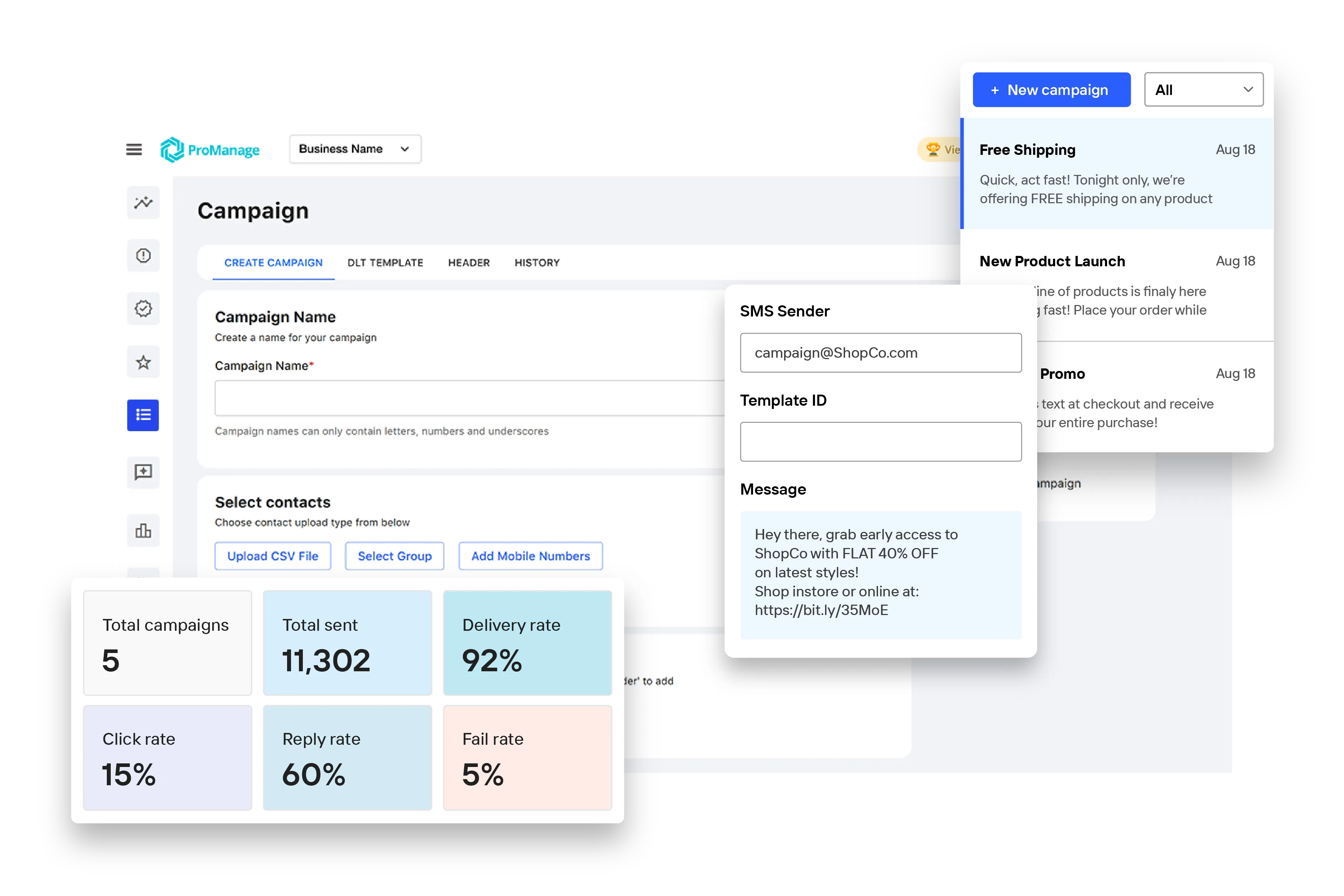Viewport: 1344px width, 896px height.
Task: Switch to the History tab
Action: pyautogui.click(x=537, y=263)
